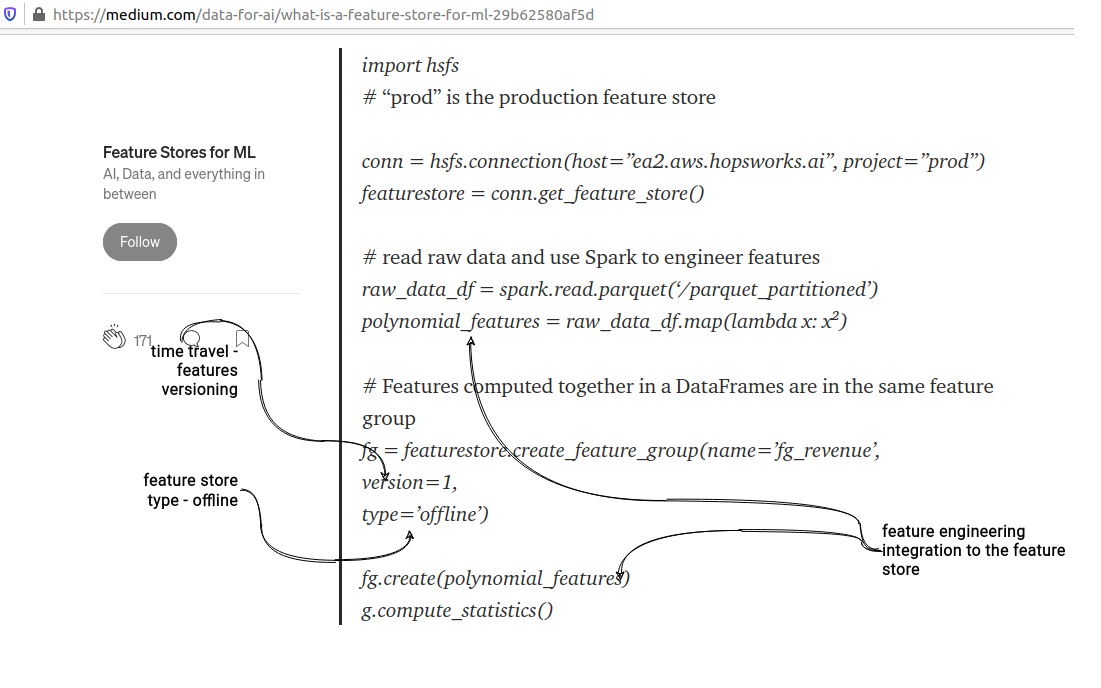
Task: Click the tracking protection shield icon
Action: point(10,14)
